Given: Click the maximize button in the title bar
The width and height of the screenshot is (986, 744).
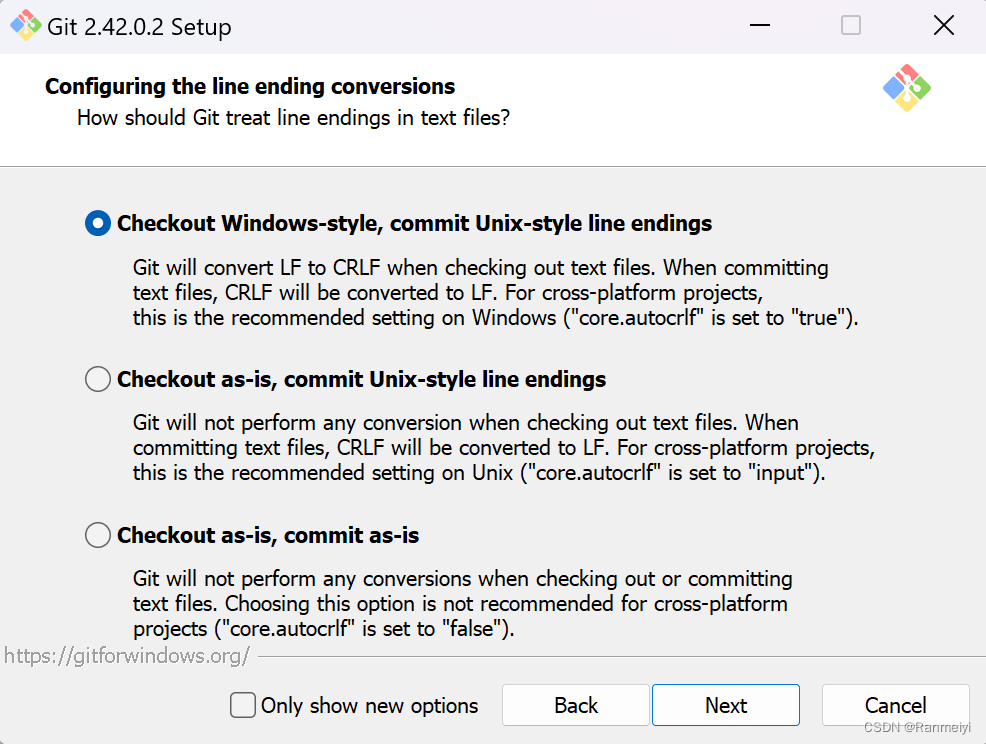Looking at the screenshot, I should click(851, 26).
